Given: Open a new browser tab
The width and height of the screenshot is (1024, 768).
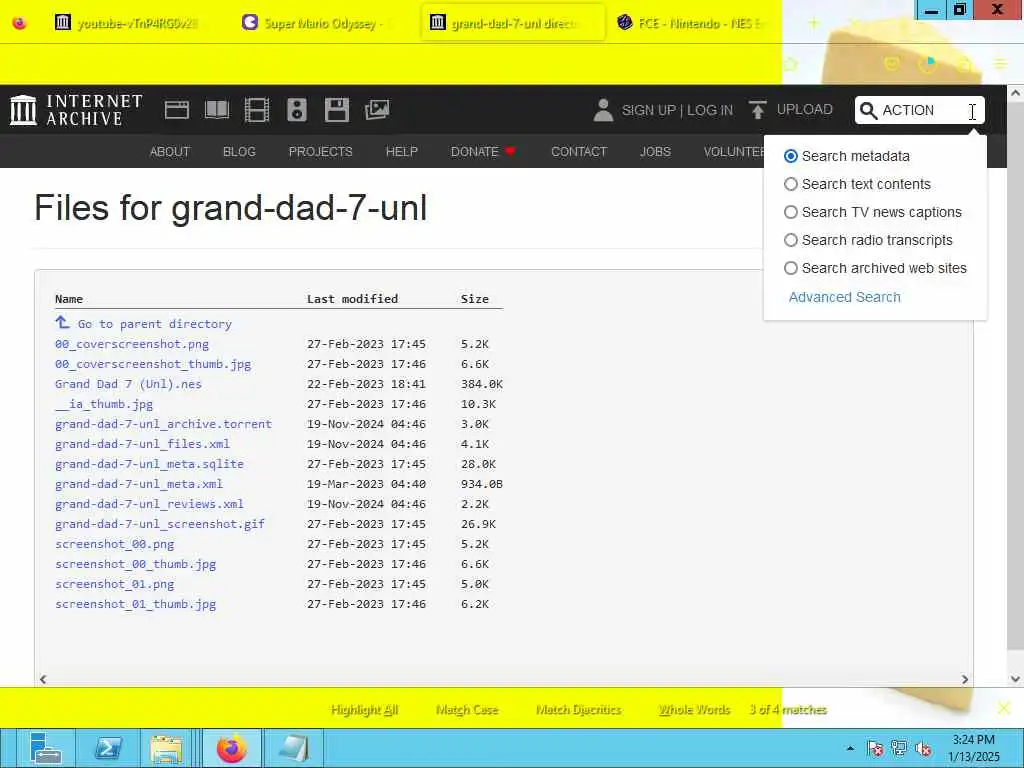Looking at the screenshot, I should [814, 24].
